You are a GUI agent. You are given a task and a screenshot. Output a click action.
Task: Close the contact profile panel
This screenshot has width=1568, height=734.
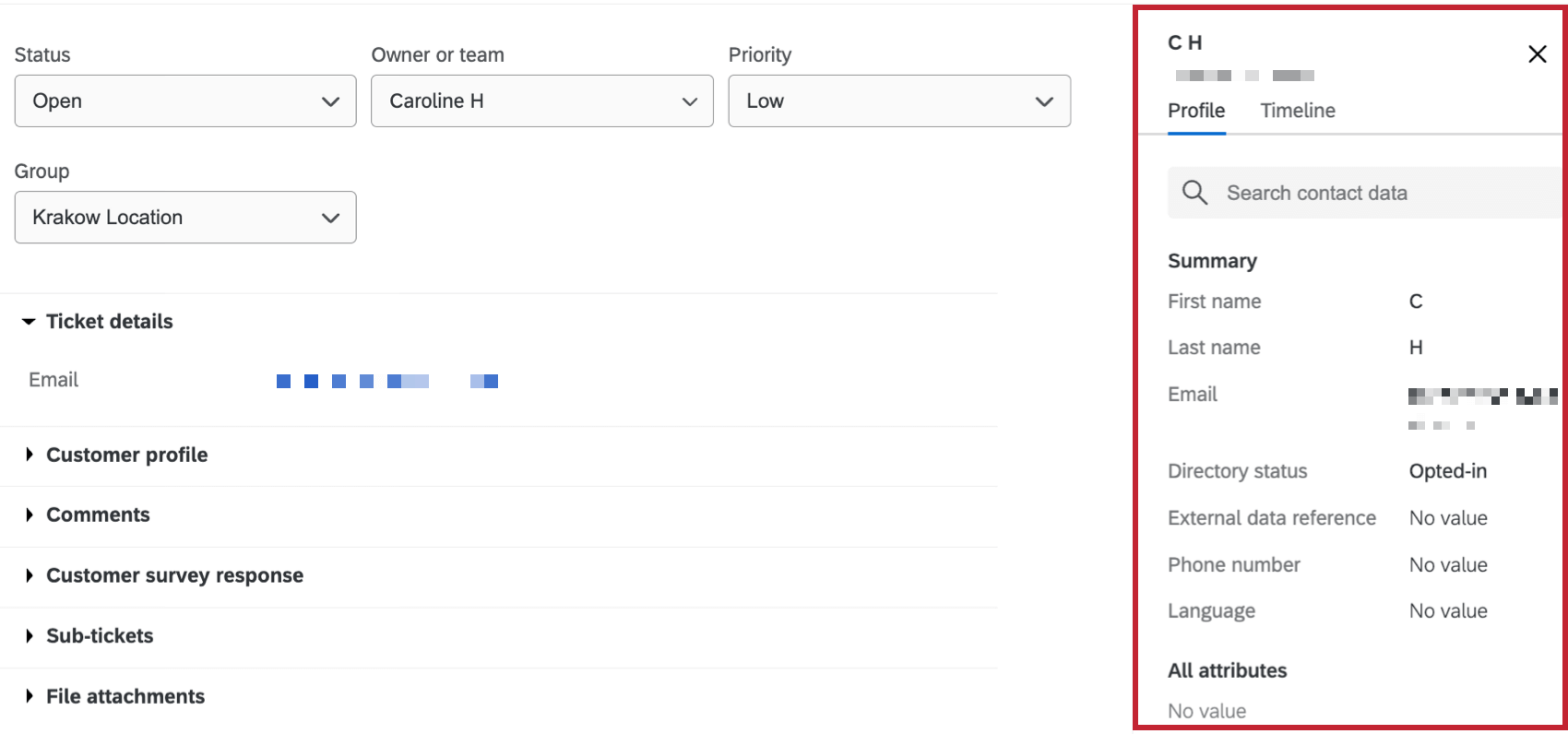coord(1537,54)
